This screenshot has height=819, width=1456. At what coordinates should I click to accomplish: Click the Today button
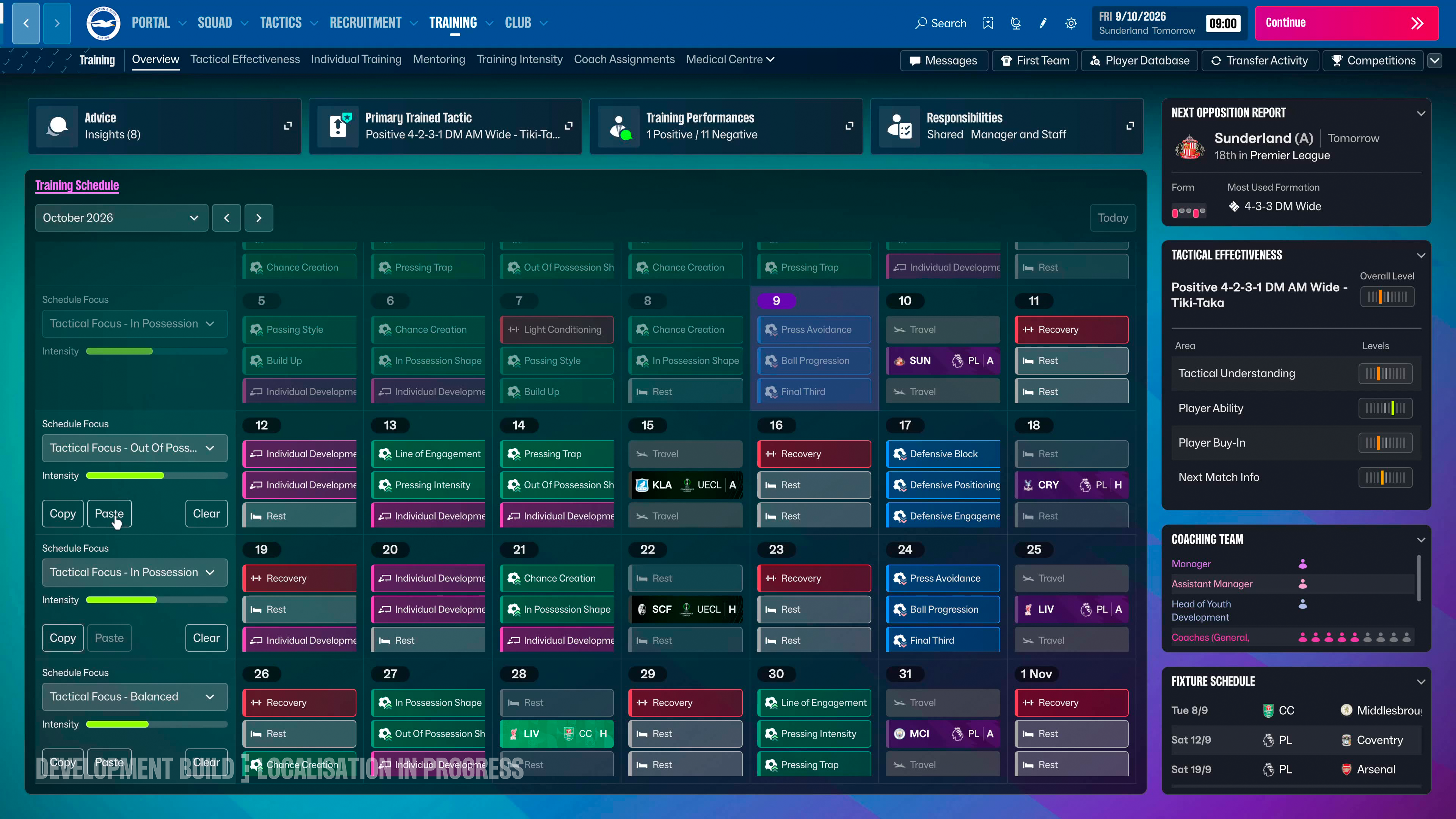[1112, 218]
